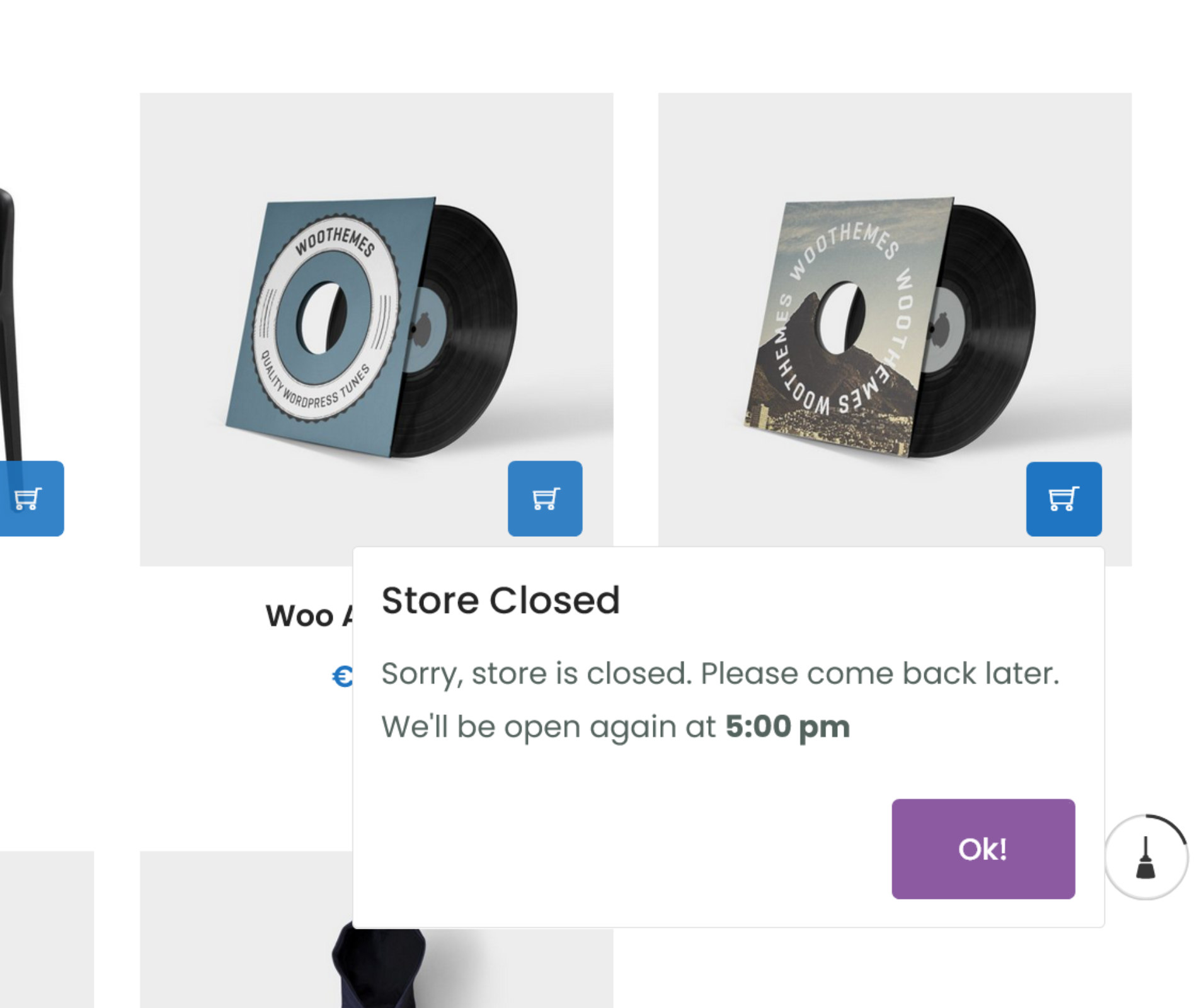The image size is (1197, 1008).
Task: Click the bold '5:00 pm' reopening time
Action: pyautogui.click(x=787, y=727)
